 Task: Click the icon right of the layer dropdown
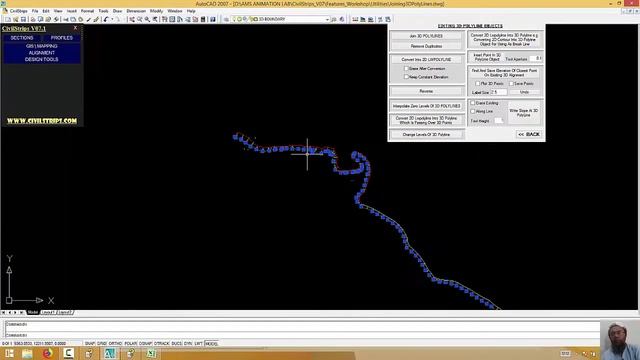coord(334,19)
